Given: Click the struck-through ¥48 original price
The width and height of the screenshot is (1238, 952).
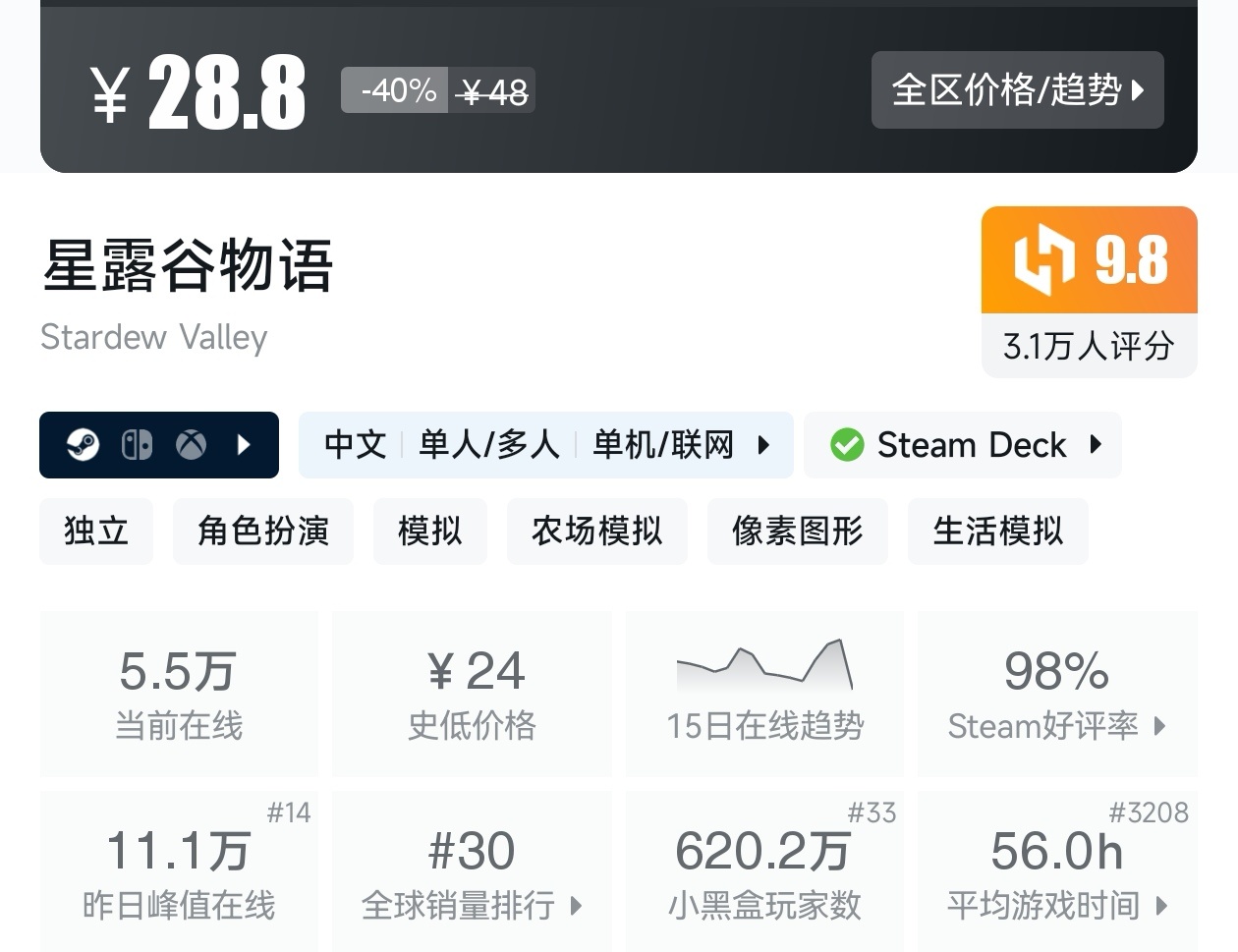Looking at the screenshot, I should 493,92.
